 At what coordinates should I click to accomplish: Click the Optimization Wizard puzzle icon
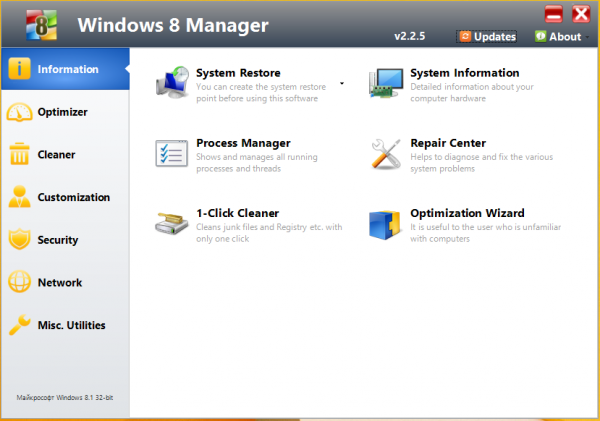pyautogui.click(x=385, y=225)
